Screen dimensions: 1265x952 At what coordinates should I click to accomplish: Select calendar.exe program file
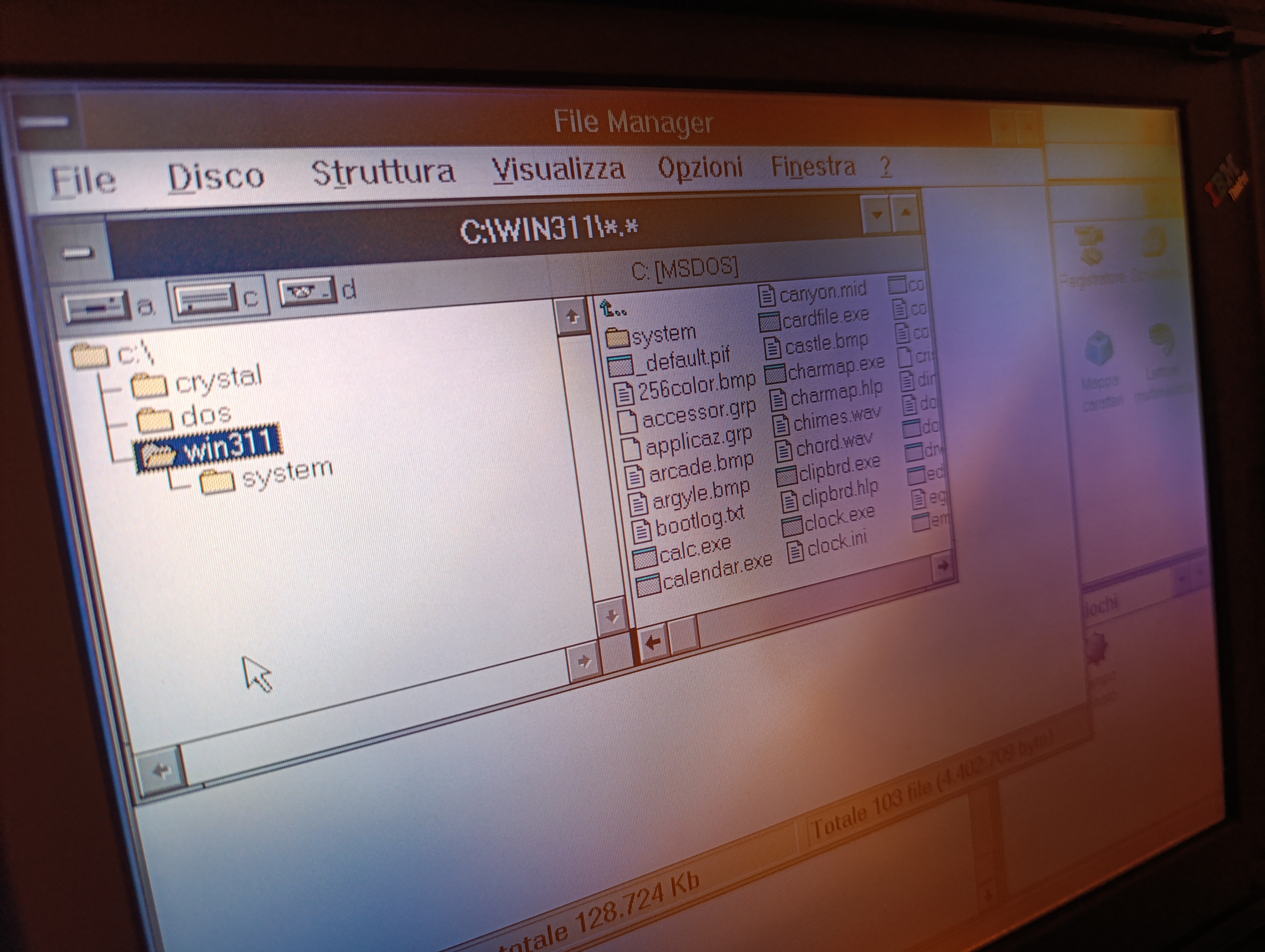point(704,575)
